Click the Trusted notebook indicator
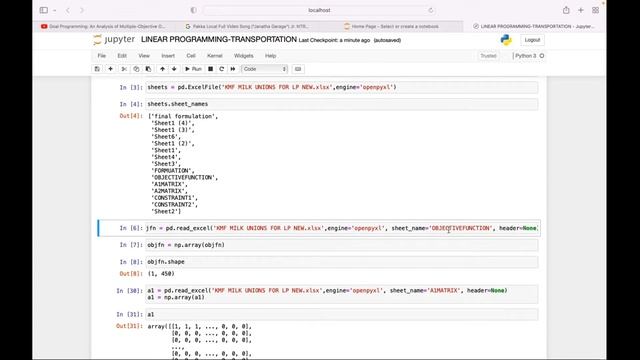This screenshot has width=640, height=360. click(488, 56)
